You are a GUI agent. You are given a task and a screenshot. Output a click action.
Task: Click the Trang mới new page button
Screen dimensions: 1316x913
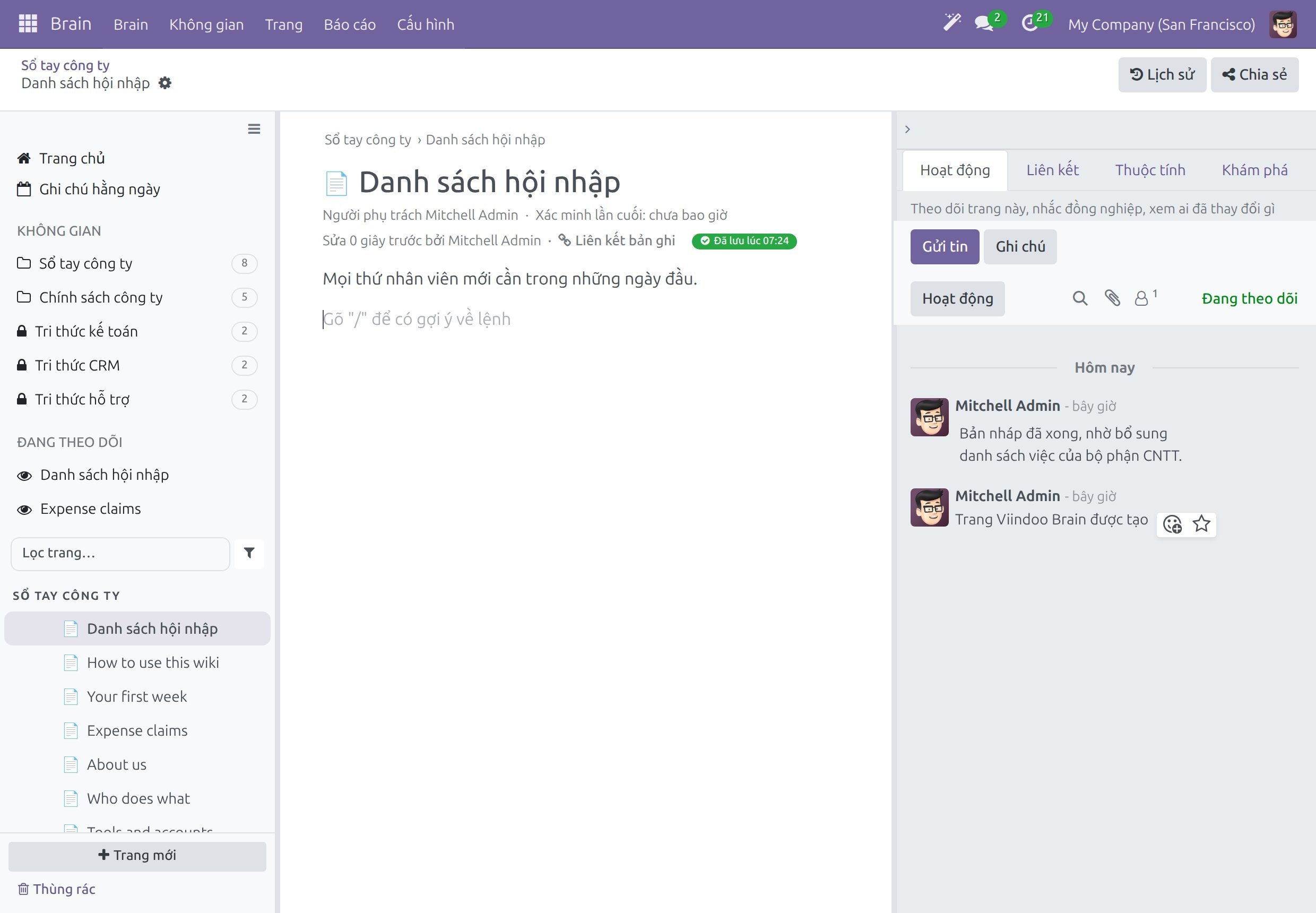(x=137, y=856)
